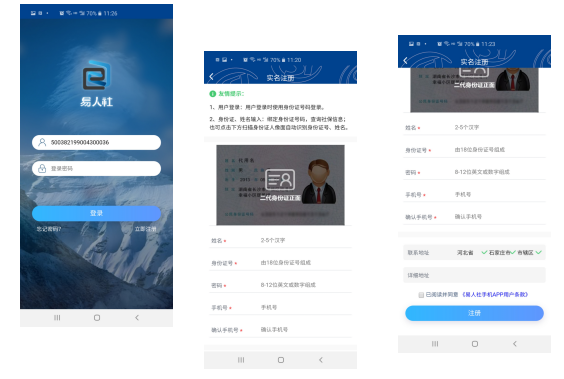This screenshot has width=564, height=379.
Task: Click the 实名注册 title on the 11:20 screen
Action: coord(280,78)
